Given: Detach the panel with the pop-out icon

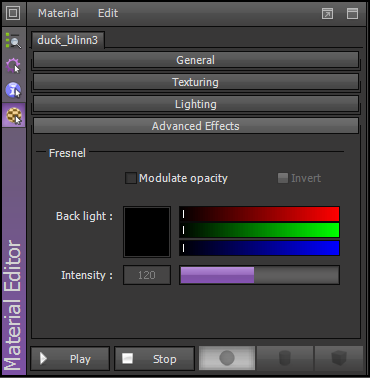Looking at the screenshot, I should click(327, 14).
